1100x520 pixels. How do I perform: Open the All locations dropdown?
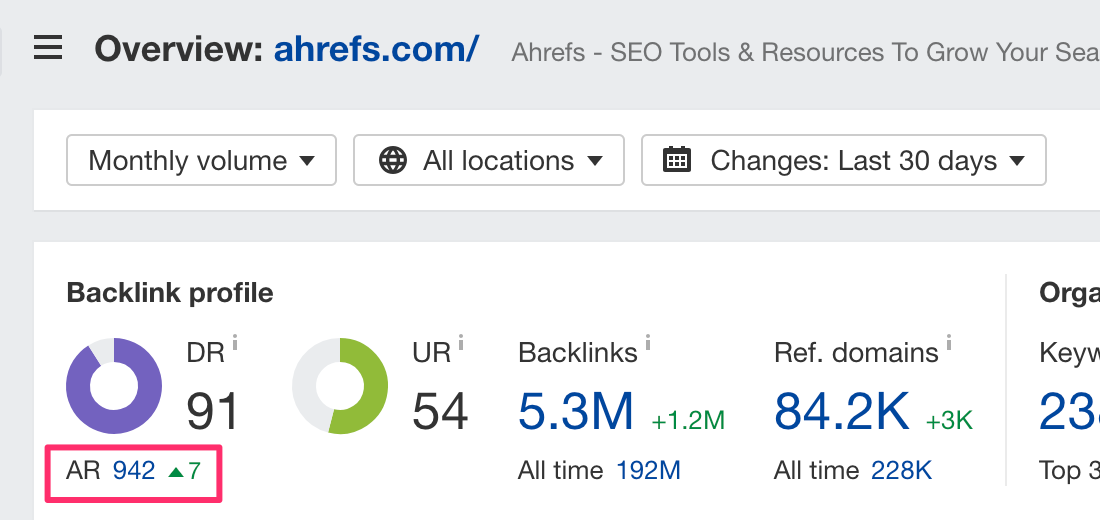point(489,161)
